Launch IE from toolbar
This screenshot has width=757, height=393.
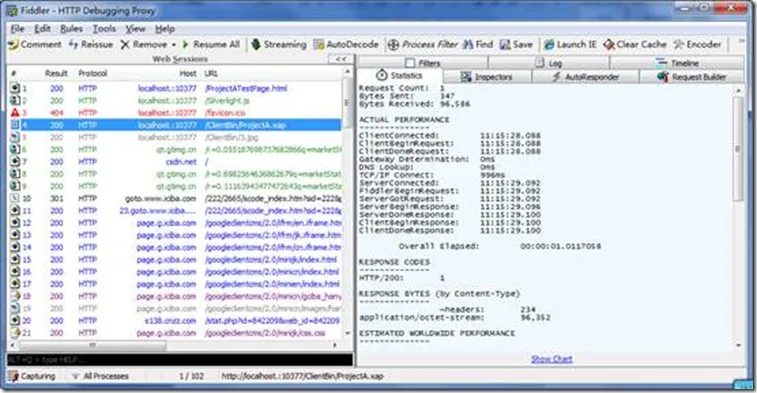(x=570, y=44)
